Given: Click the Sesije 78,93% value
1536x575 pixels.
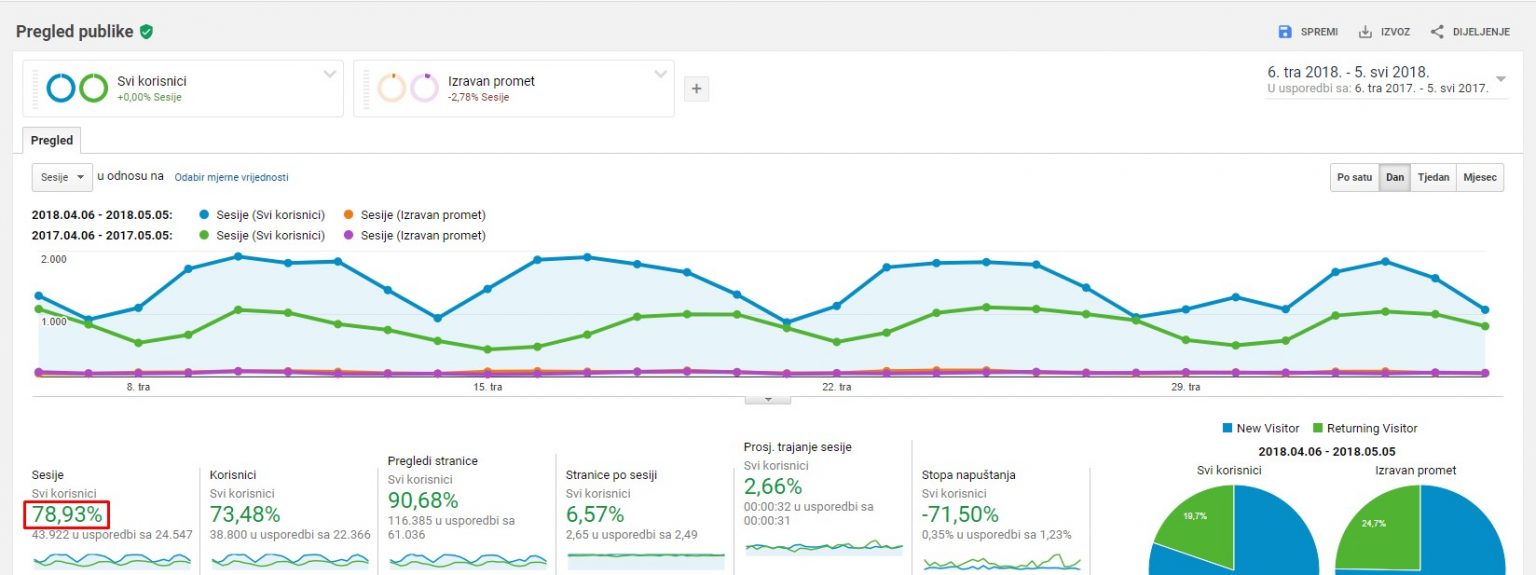Looking at the screenshot, I should (x=67, y=515).
